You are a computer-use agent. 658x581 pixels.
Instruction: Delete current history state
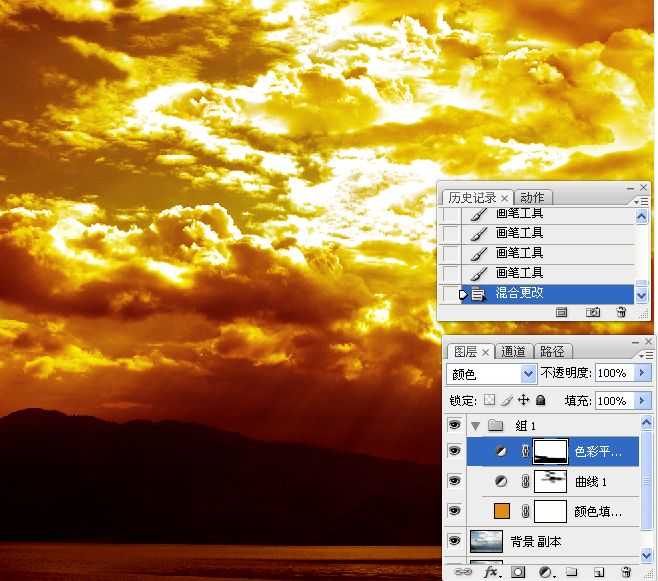pos(621,312)
